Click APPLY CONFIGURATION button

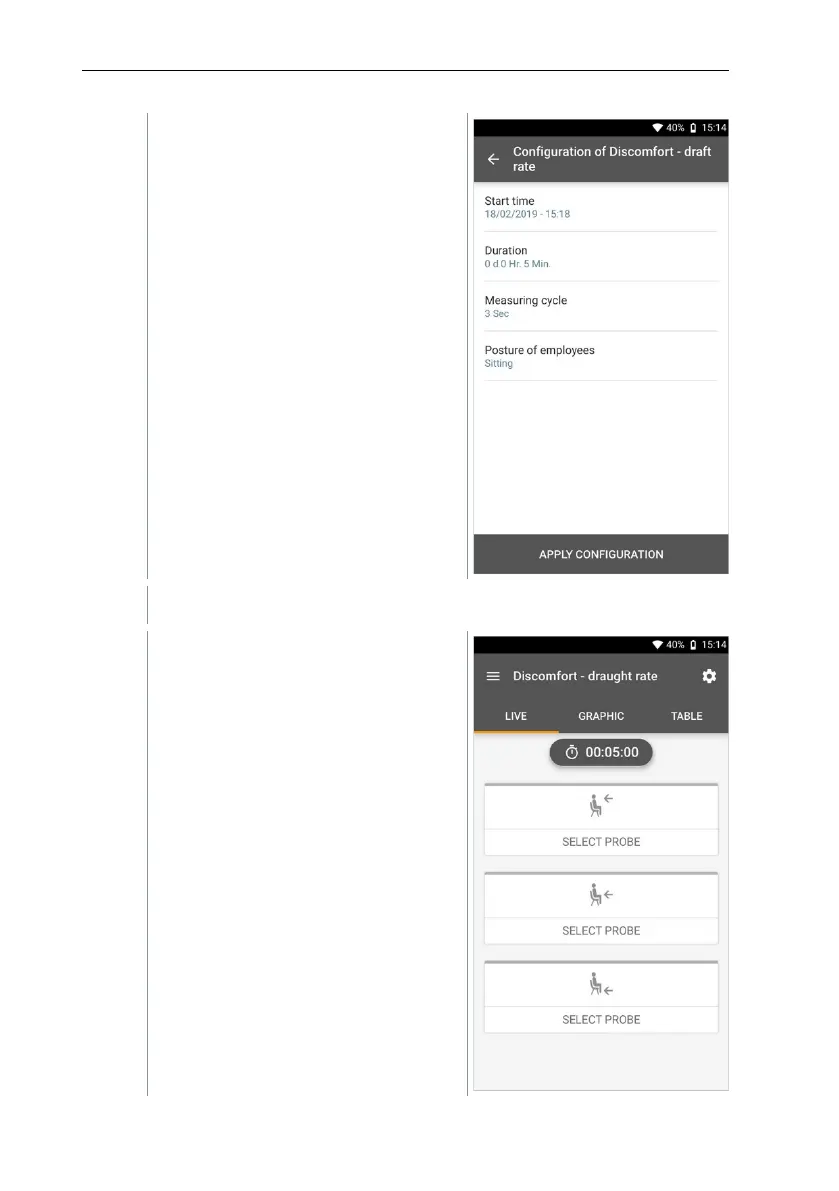[601, 554]
